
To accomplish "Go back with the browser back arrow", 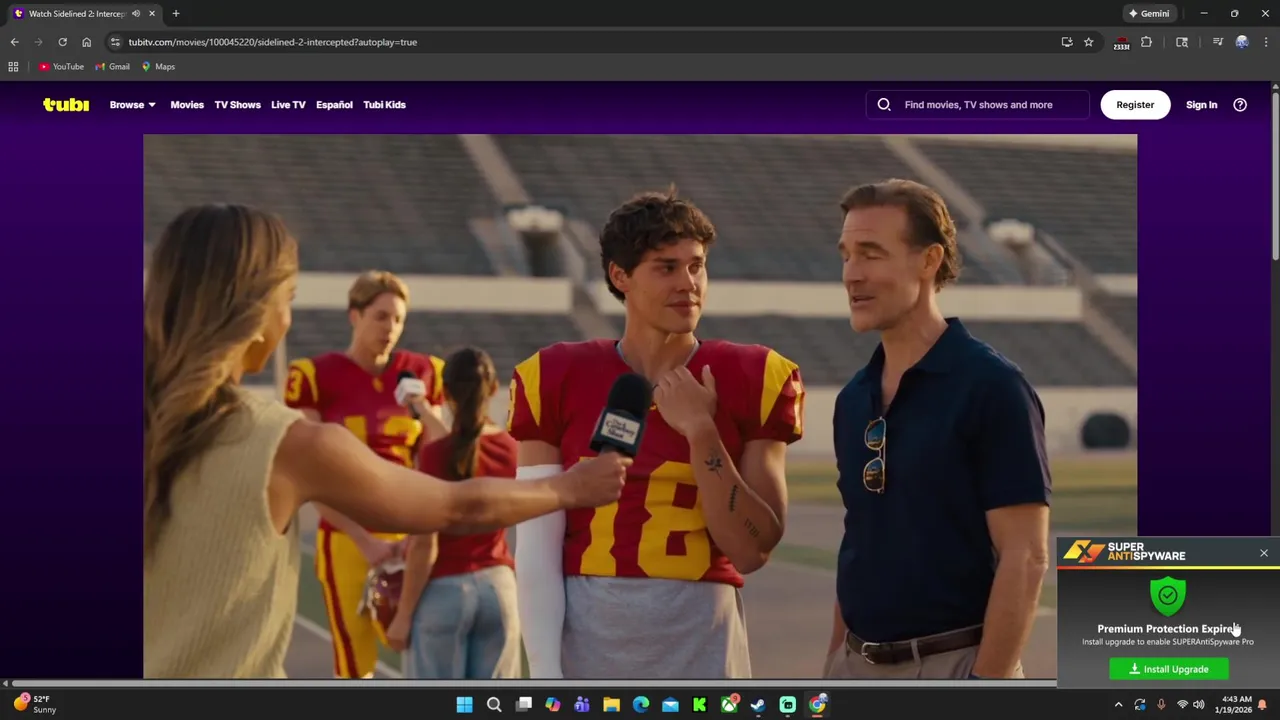I will pyautogui.click(x=14, y=42).
